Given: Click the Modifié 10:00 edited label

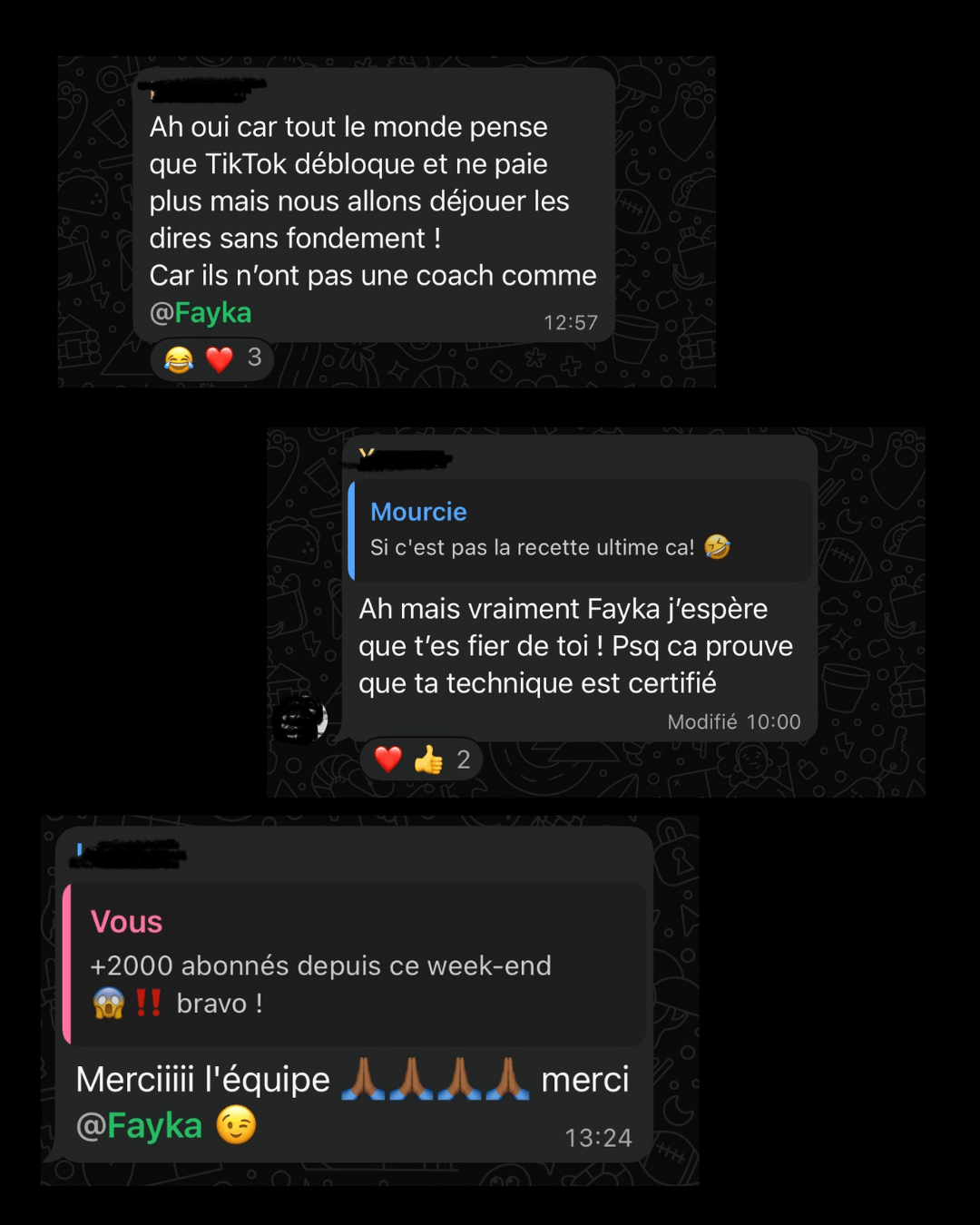Looking at the screenshot, I should [734, 721].
